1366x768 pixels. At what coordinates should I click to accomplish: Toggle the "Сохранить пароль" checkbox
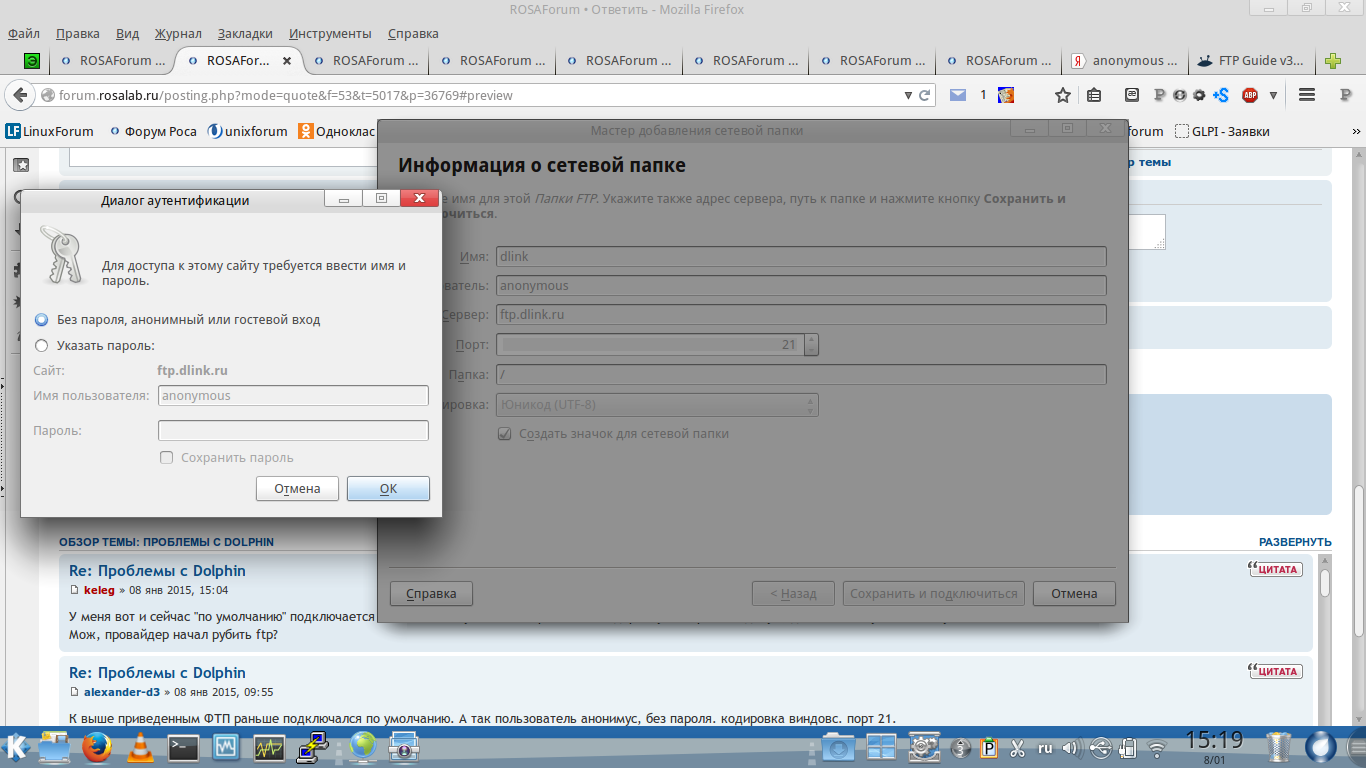(x=167, y=458)
